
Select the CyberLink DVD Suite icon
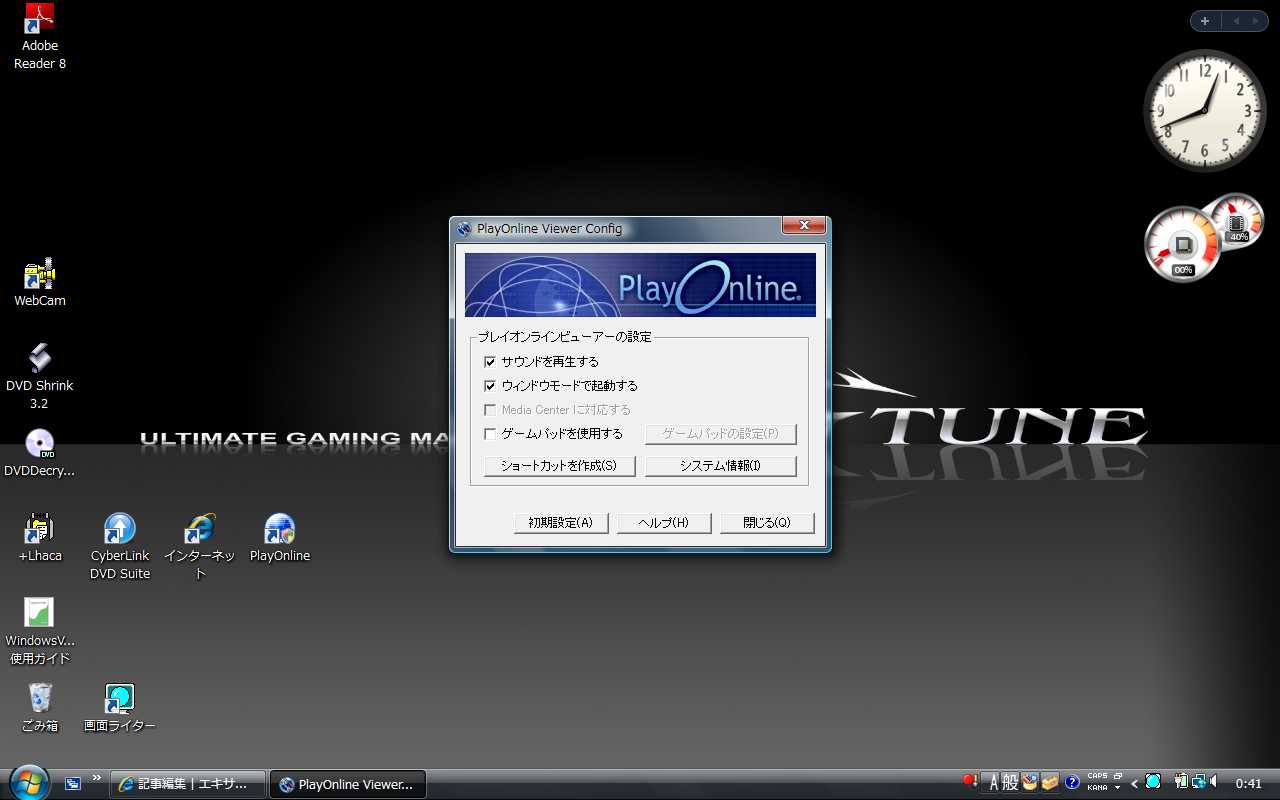pyautogui.click(x=120, y=547)
